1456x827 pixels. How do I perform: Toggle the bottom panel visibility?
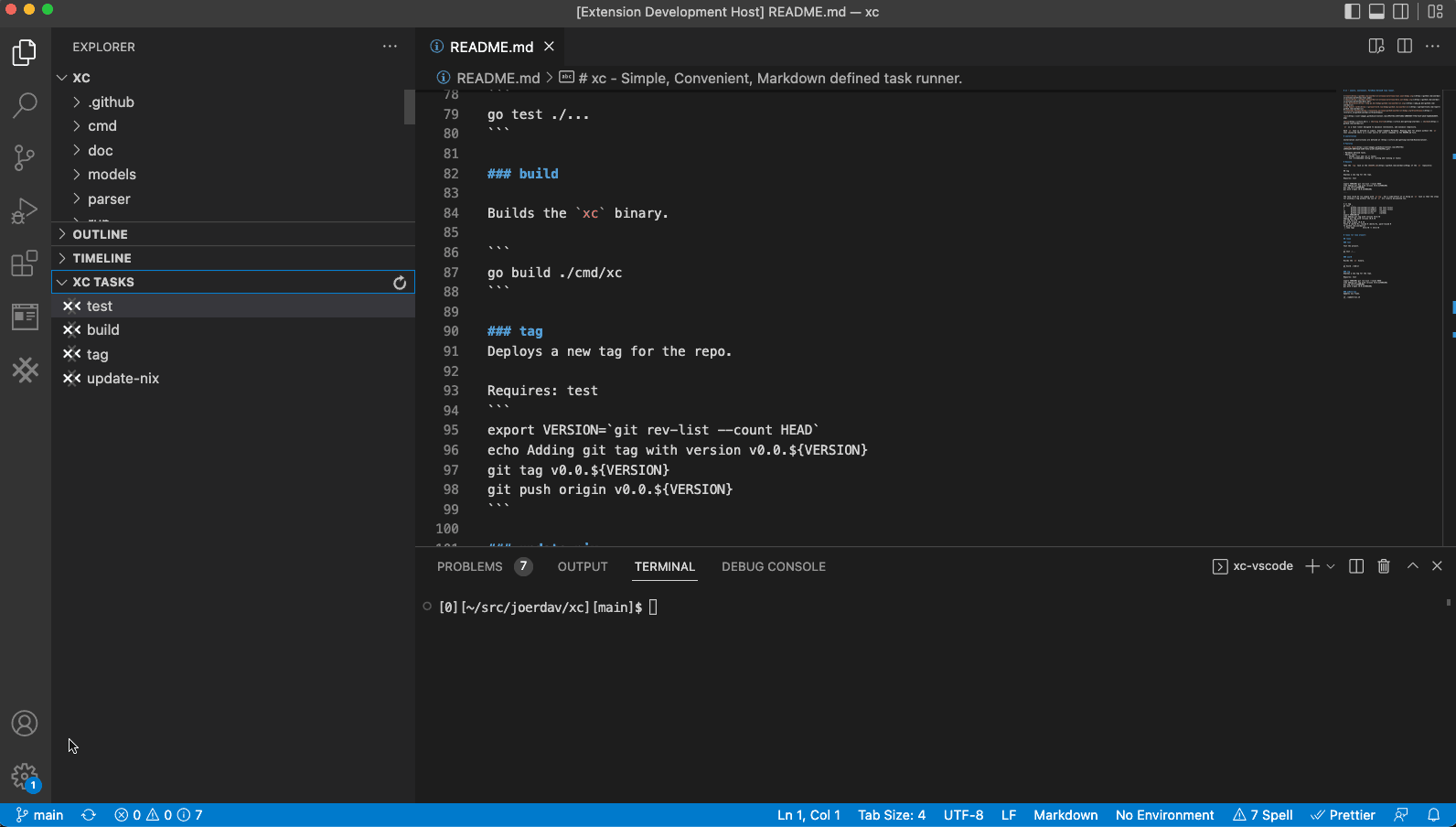tap(1376, 12)
